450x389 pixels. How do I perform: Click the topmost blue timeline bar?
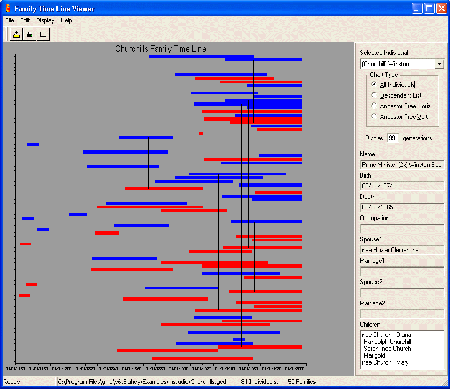(x=201, y=56)
